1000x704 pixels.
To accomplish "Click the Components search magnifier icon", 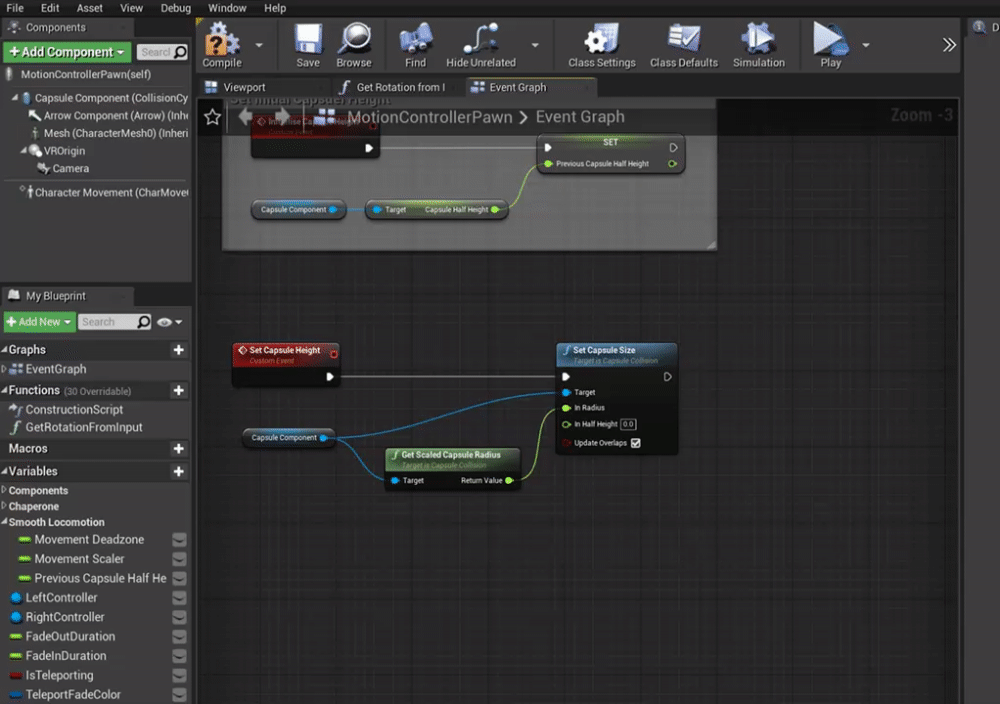I will [x=180, y=52].
